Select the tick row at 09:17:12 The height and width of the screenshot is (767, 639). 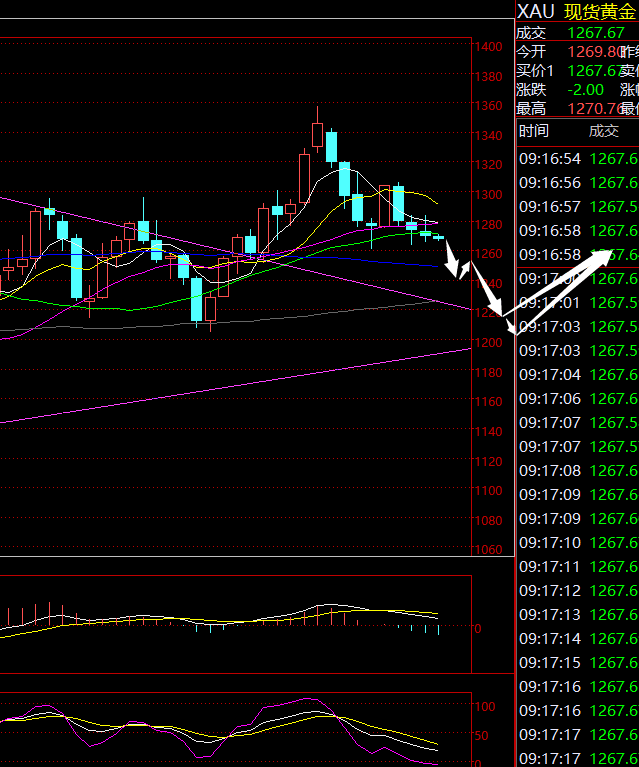(x=577, y=590)
